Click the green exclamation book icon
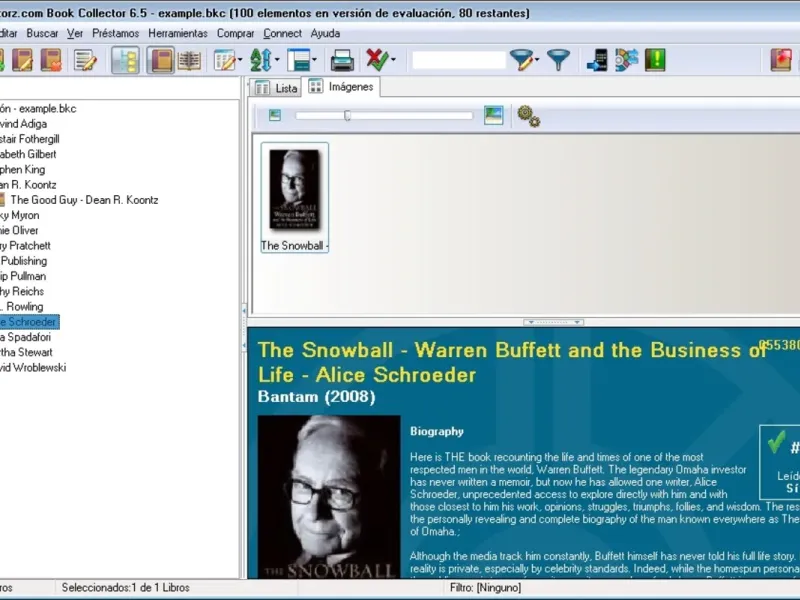This screenshot has width=800, height=600. pos(655,60)
